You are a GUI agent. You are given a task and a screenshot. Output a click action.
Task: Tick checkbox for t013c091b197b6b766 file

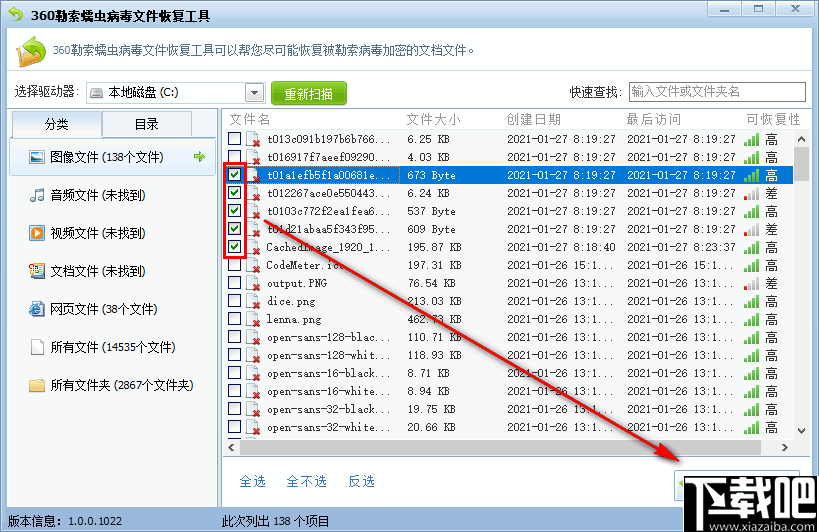pyautogui.click(x=235, y=138)
